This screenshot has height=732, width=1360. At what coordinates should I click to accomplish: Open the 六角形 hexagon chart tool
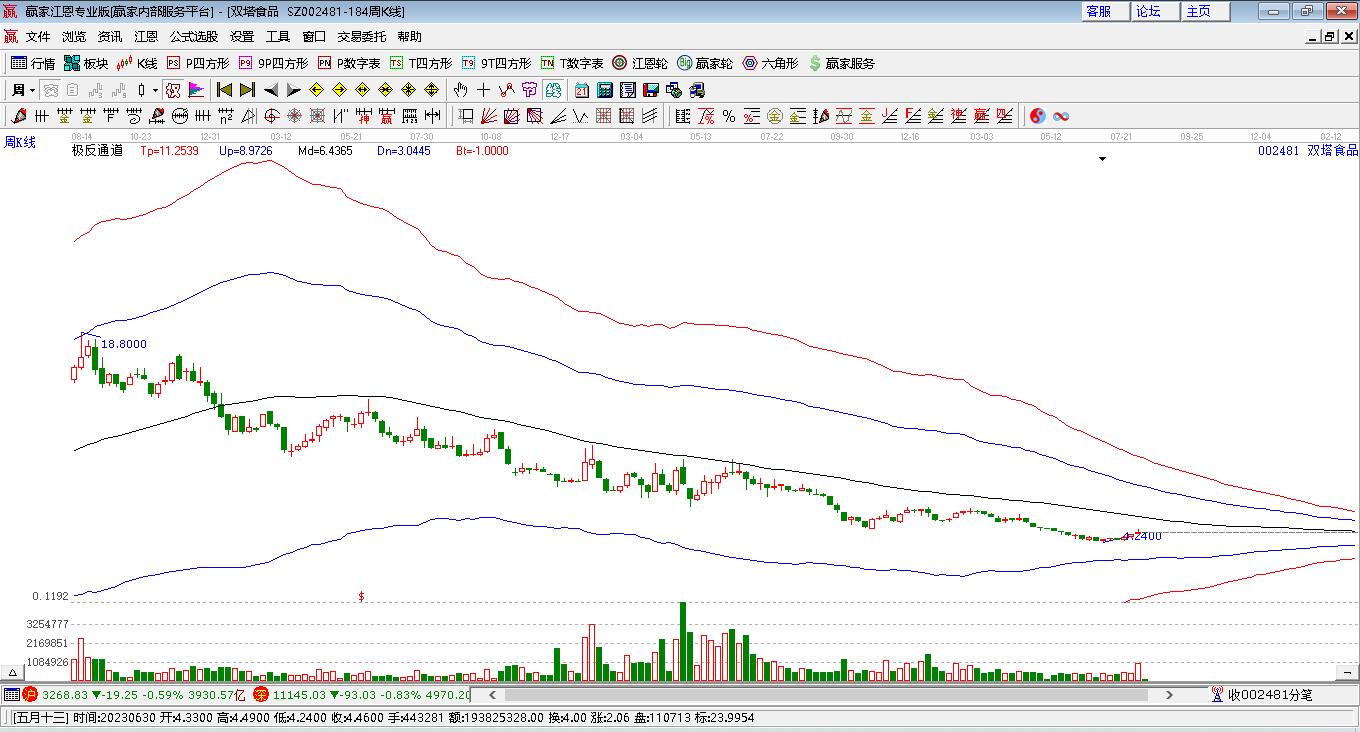pyautogui.click(x=770, y=63)
